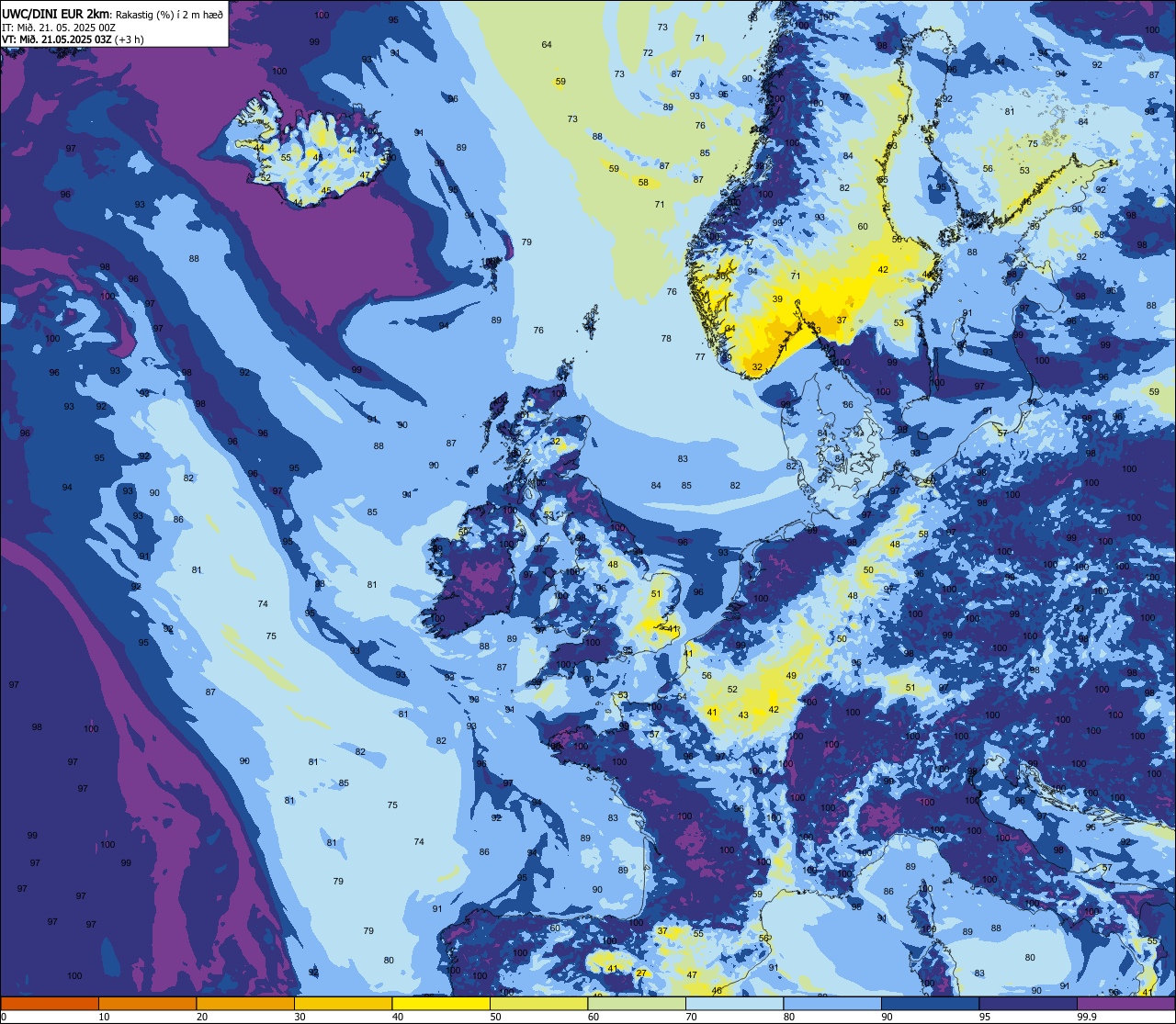The height and width of the screenshot is (1024, 1176).
Task: Click the legend tick label '30'
Action: (x=300, y=1017)
